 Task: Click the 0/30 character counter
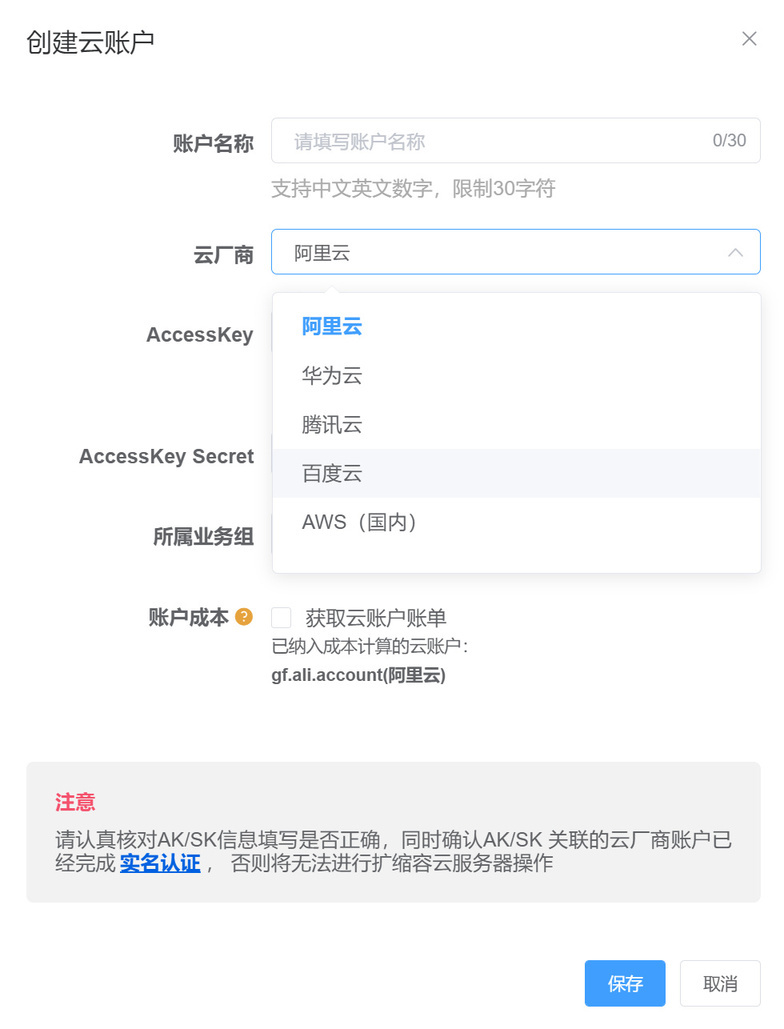(729, 140)
